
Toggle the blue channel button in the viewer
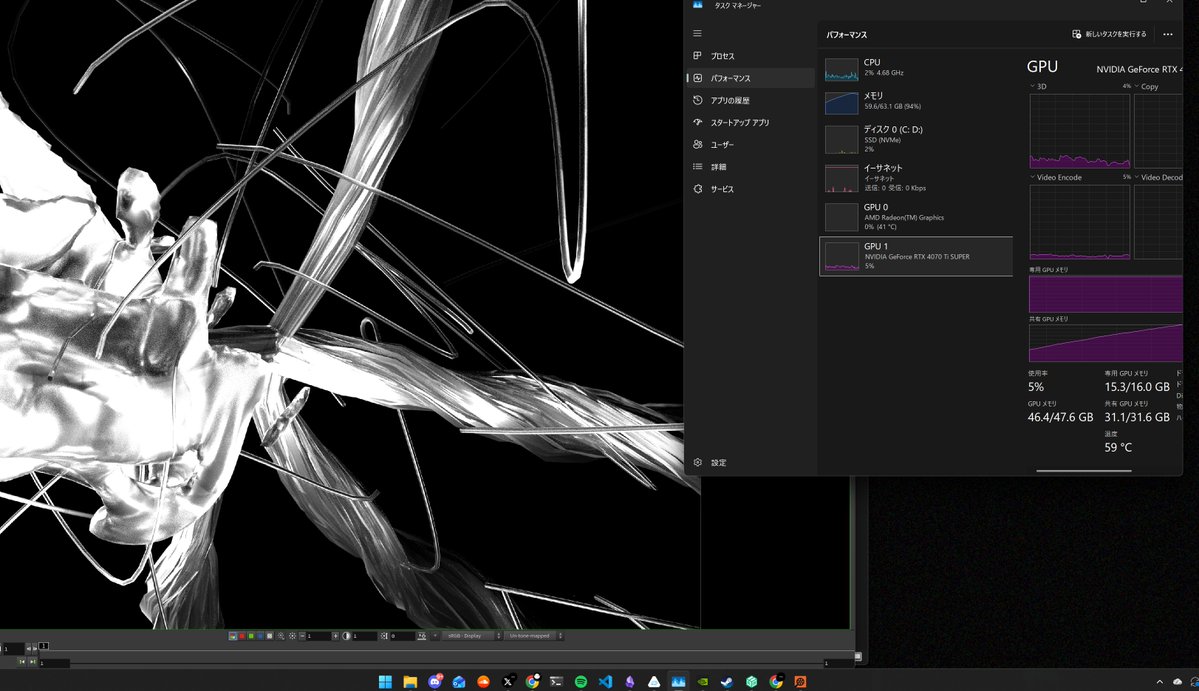pos(260,636)
